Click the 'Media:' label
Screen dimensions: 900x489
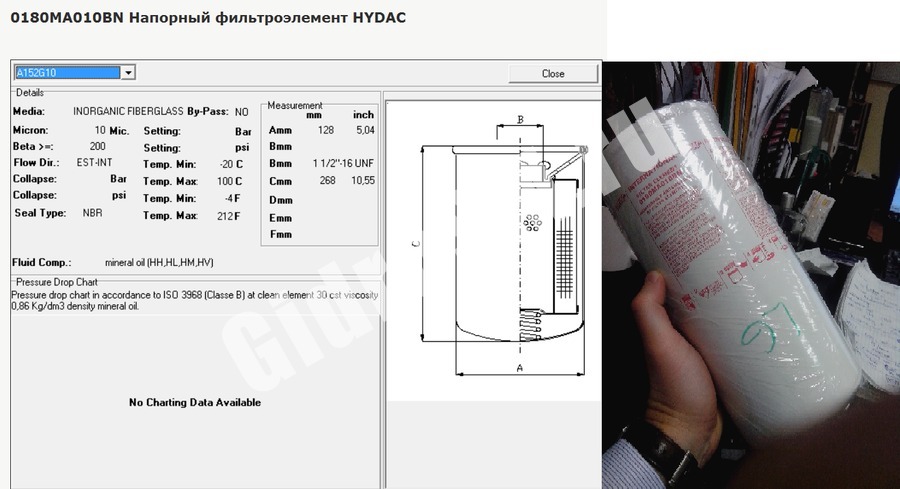click(x=29, y=111)
